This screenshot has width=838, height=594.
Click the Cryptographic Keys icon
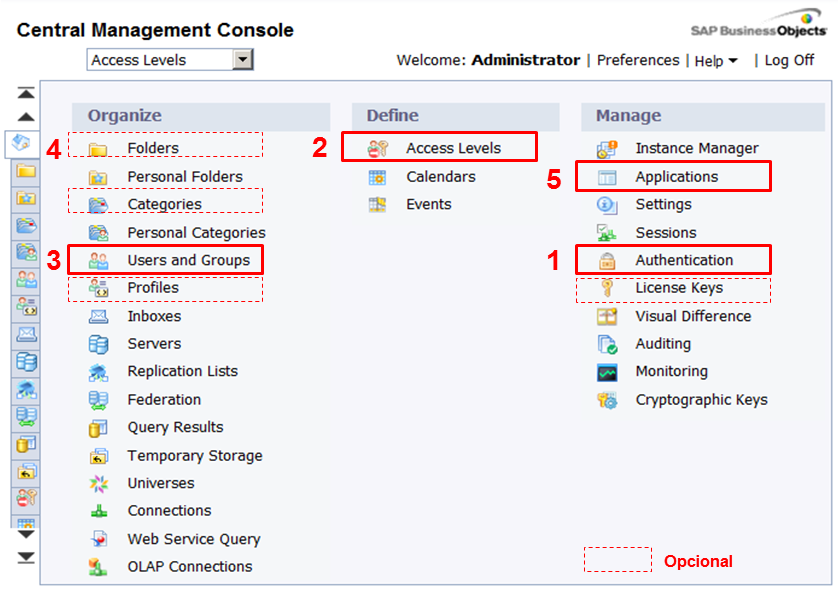[607, 400]
